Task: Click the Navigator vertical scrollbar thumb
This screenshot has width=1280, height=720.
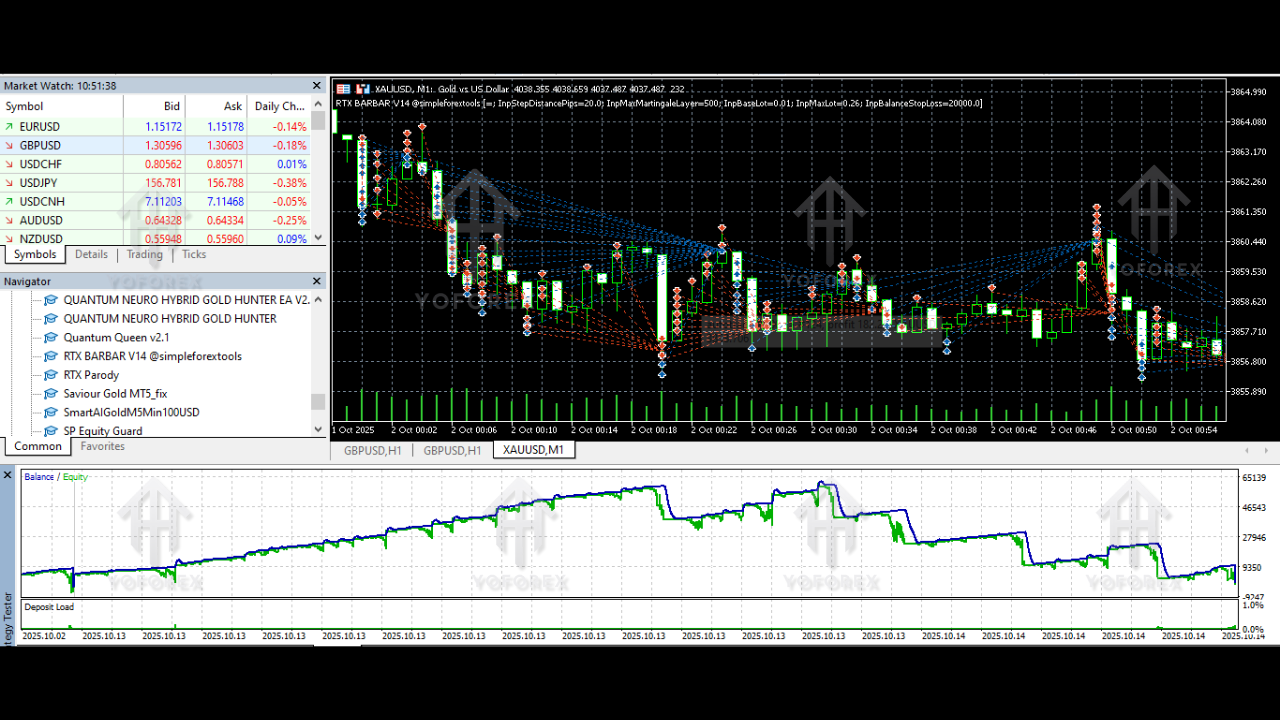Action: [x=318, y=402]
